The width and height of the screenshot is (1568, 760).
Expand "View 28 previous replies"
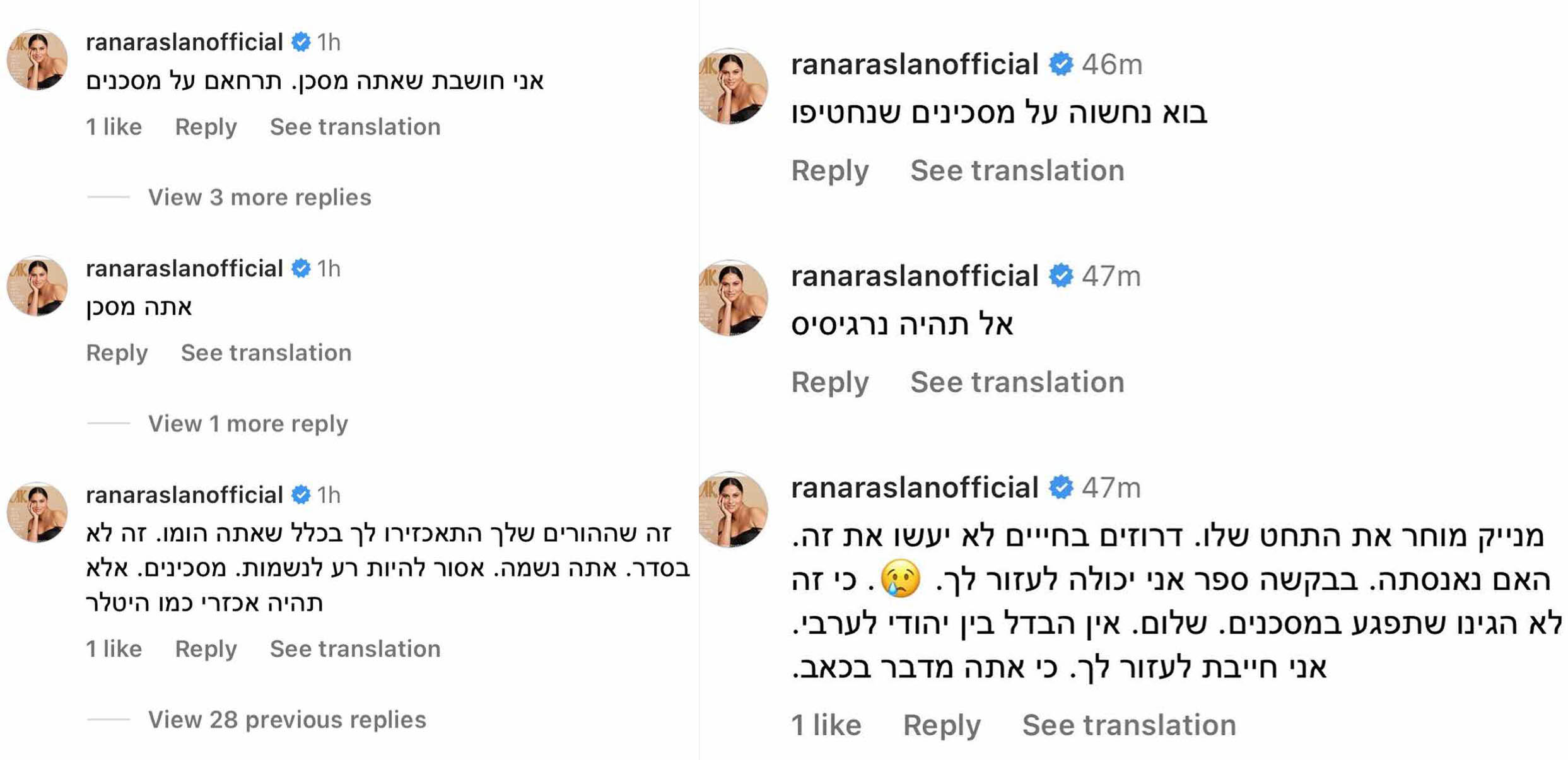tap(287, 720)
